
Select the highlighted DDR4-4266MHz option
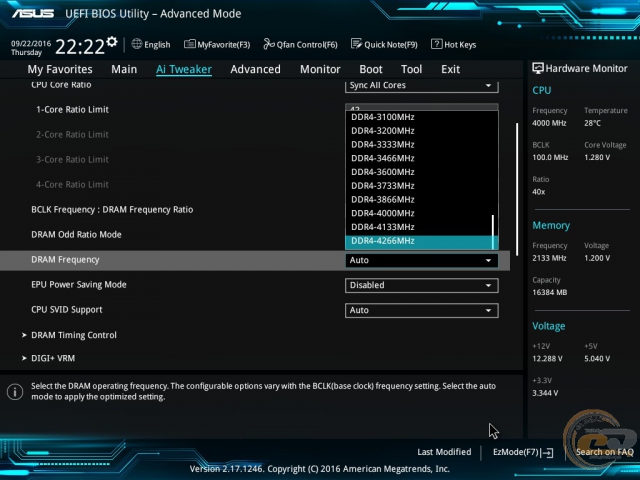419,241
